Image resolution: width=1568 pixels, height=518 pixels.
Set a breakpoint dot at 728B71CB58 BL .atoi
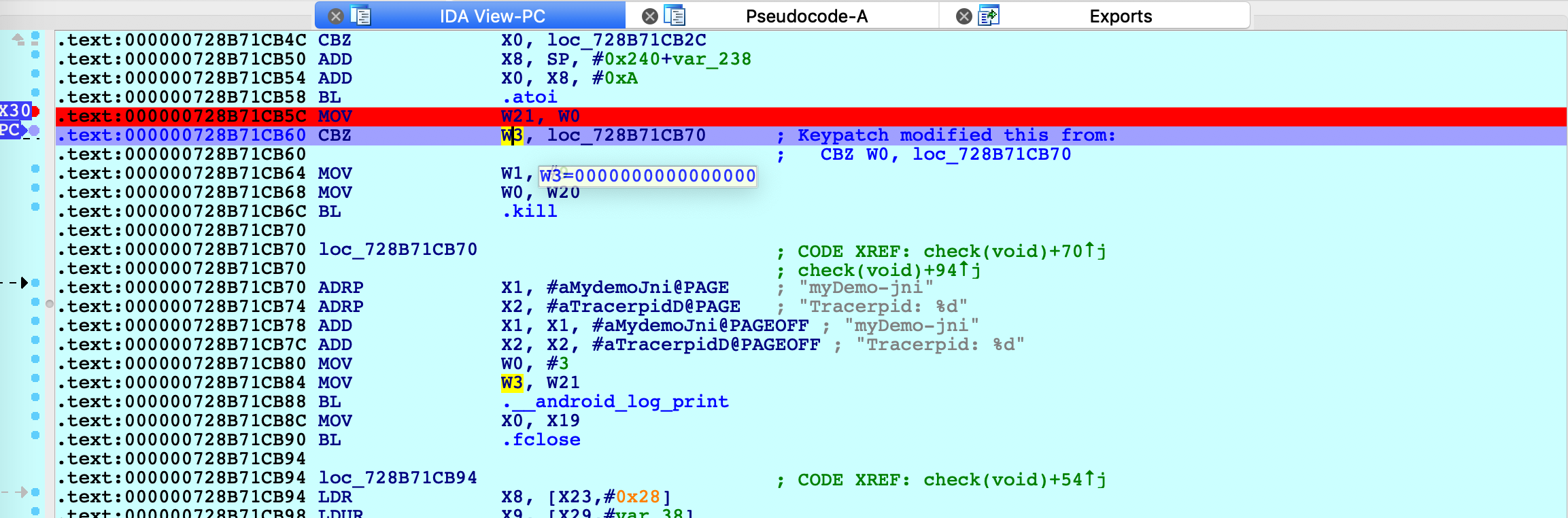pyautogui.click(x=35, y=92)
